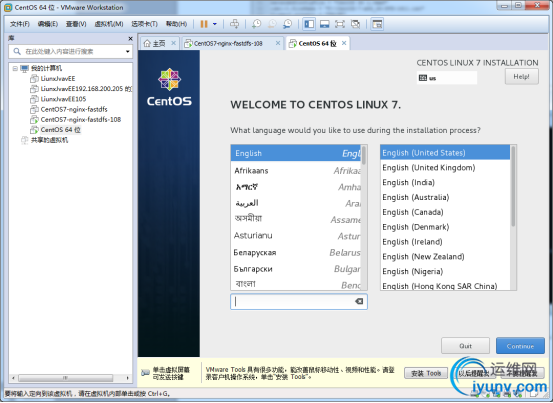Click the Continue button
The width and height of the screenshot is (553, 403).
[x=520, y=346]
